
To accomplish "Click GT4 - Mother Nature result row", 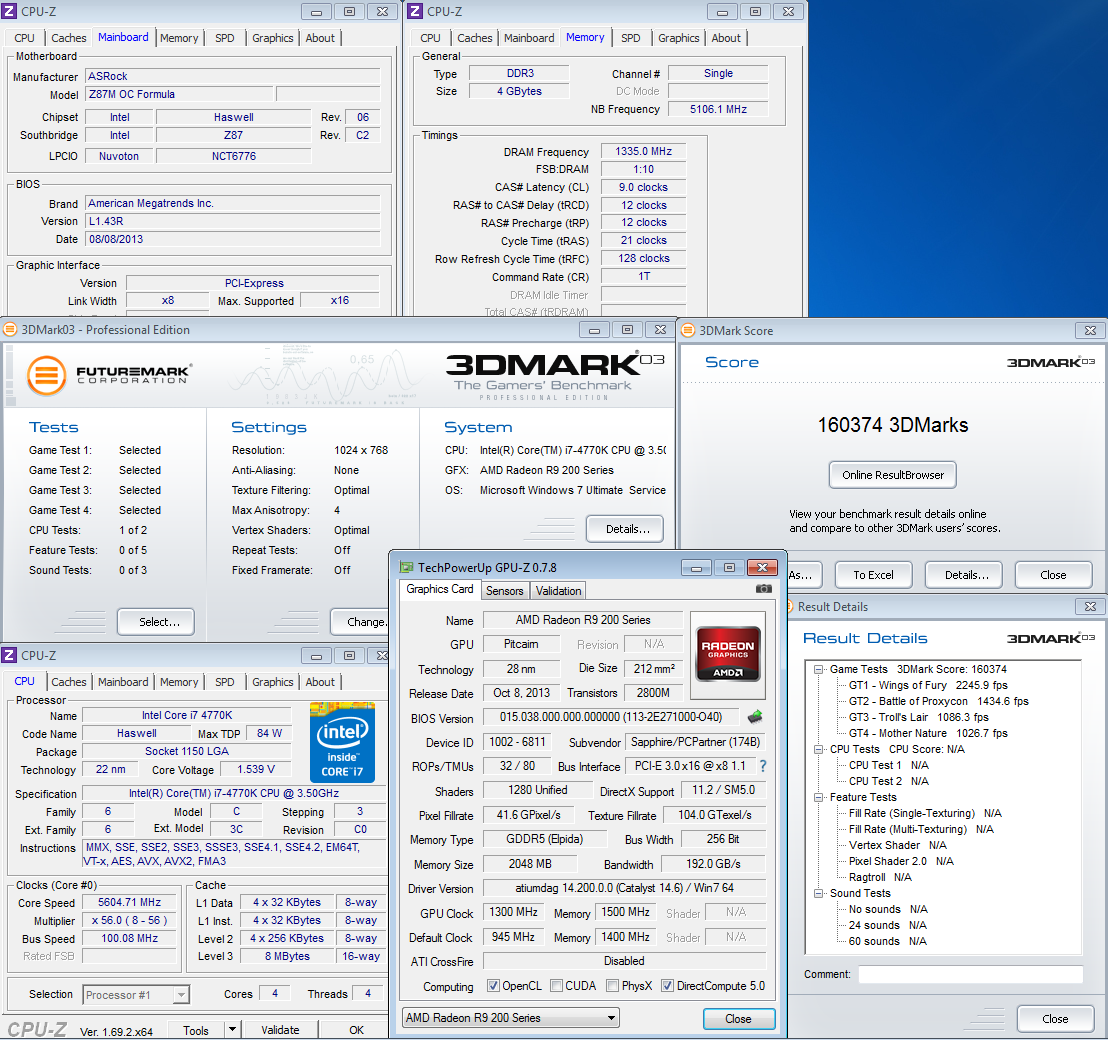I will (928, 733).
